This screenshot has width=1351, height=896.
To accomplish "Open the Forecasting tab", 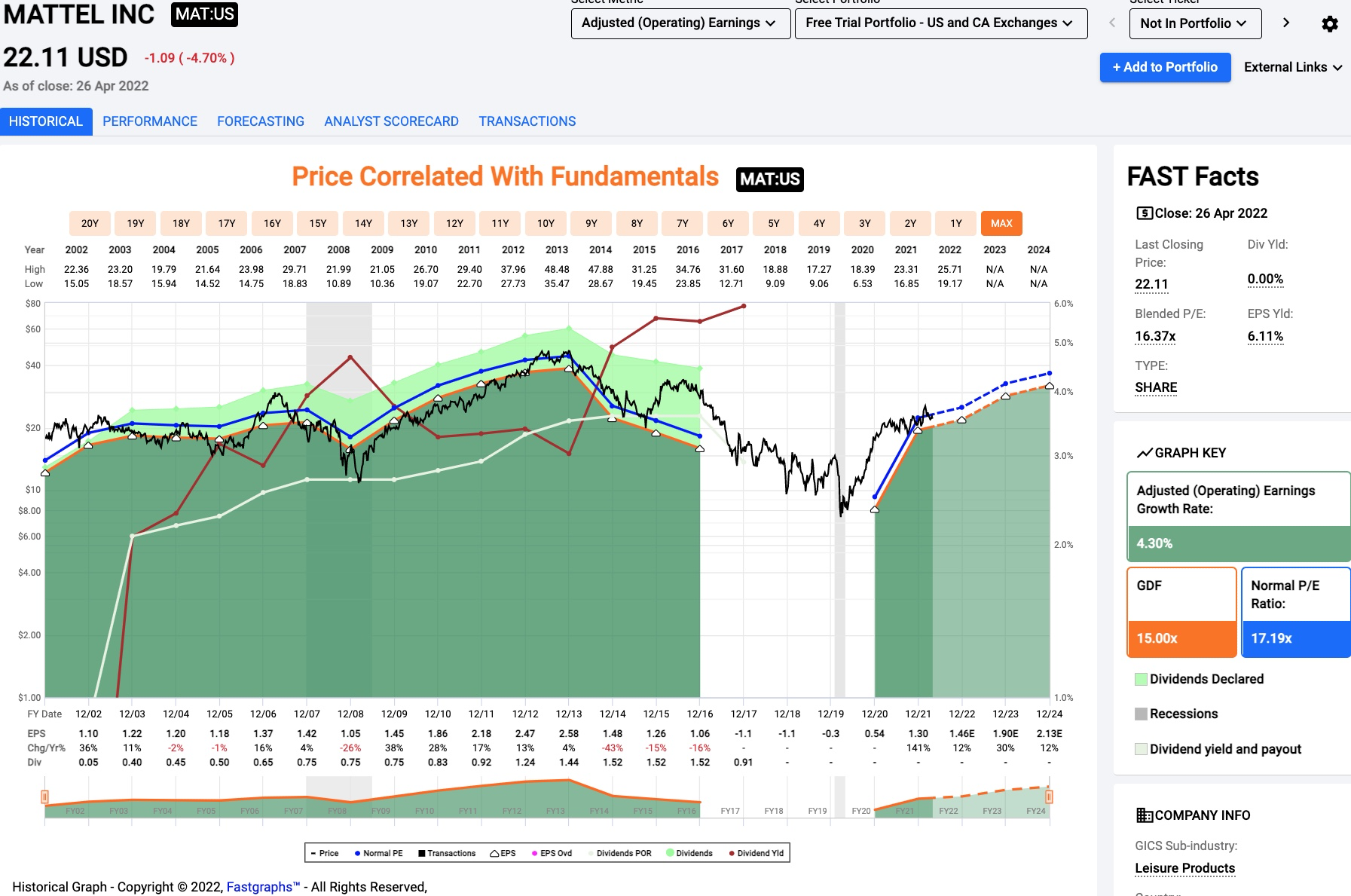I will click(x=261, y=121).
